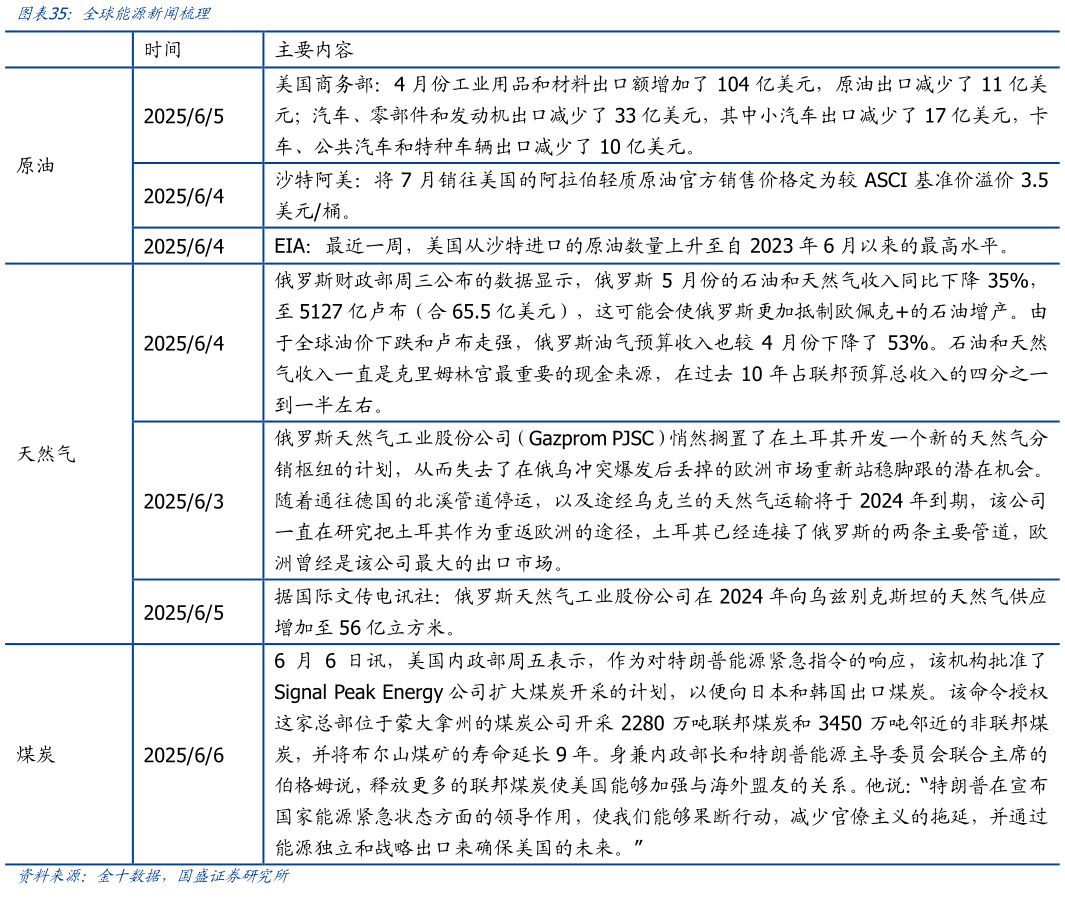
Task: Select the "时间" column header
Action: 163,49
